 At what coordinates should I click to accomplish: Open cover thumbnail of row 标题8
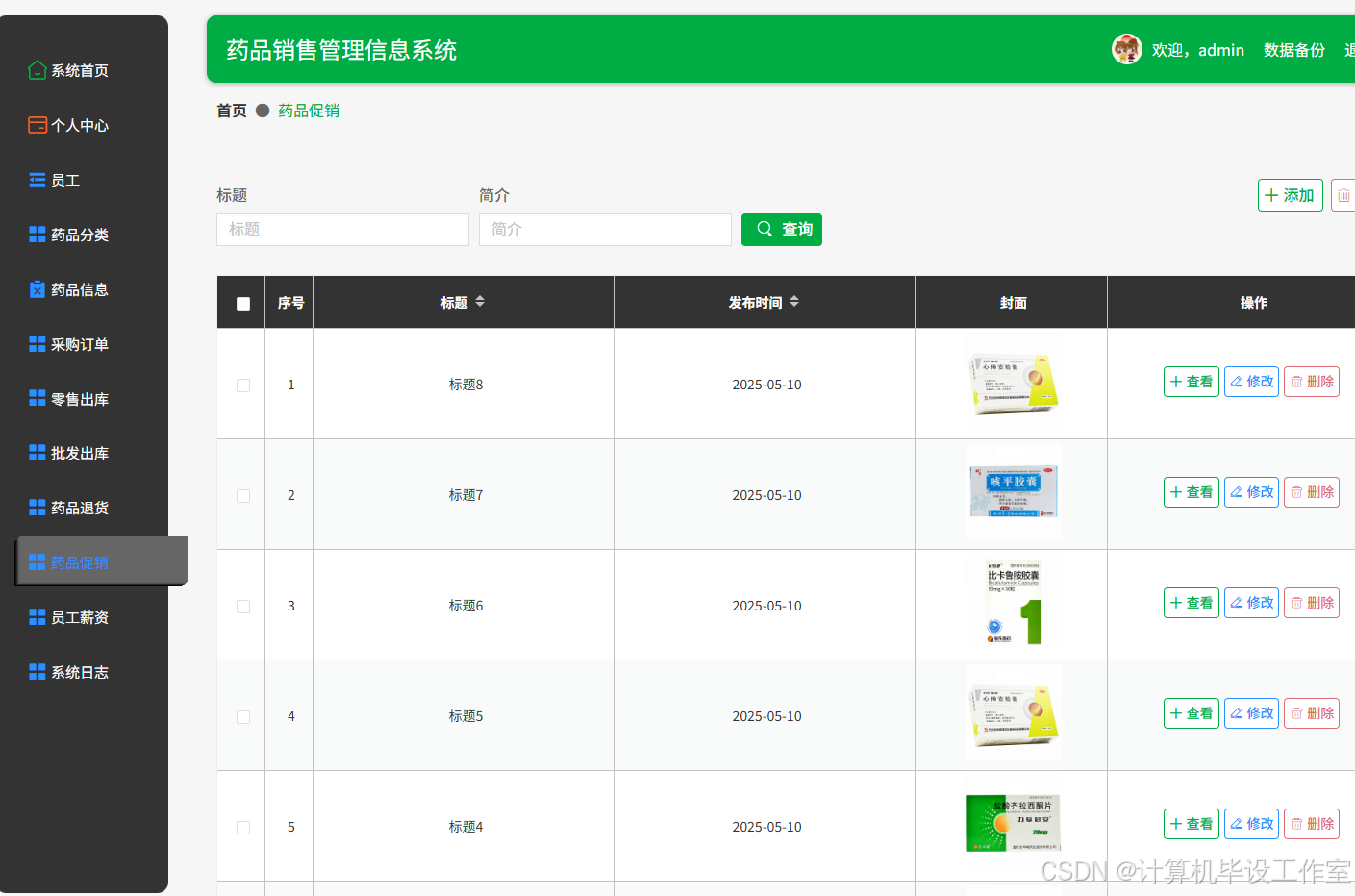pyautogui.click(x=1013, y=383)
